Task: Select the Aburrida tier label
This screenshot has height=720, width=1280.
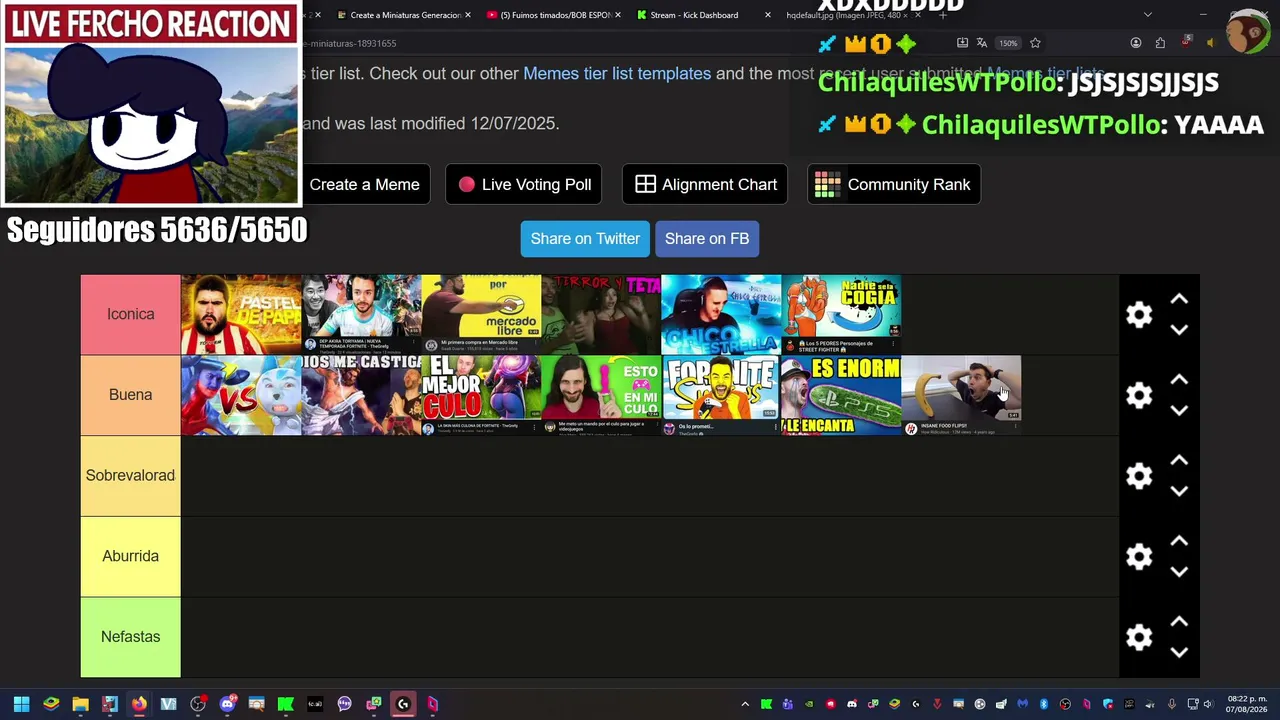Action: coord(131,556)
